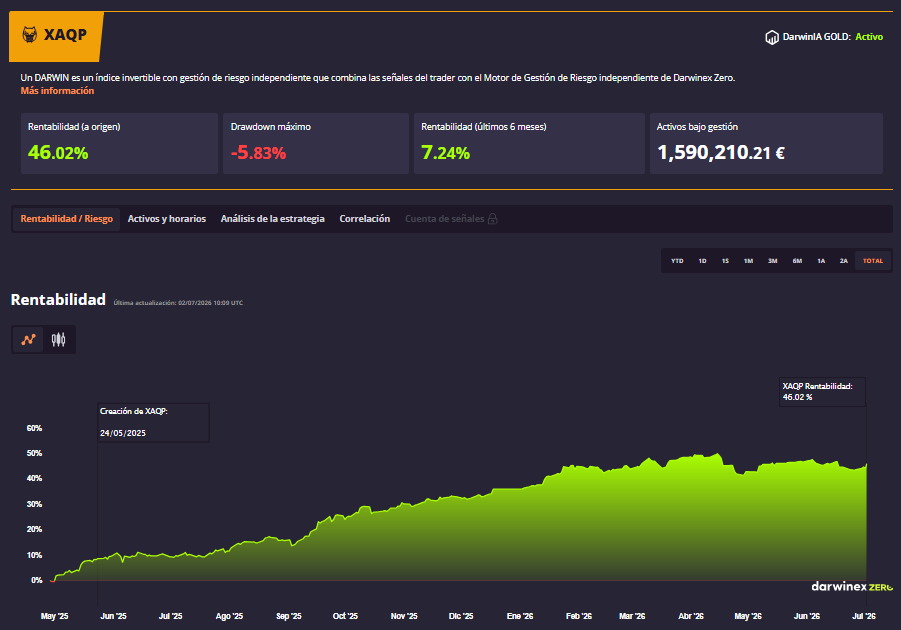The height and width of the screenshot is (630, 901).
Task: Select the YTD time range
Action: tap(677, 261)
